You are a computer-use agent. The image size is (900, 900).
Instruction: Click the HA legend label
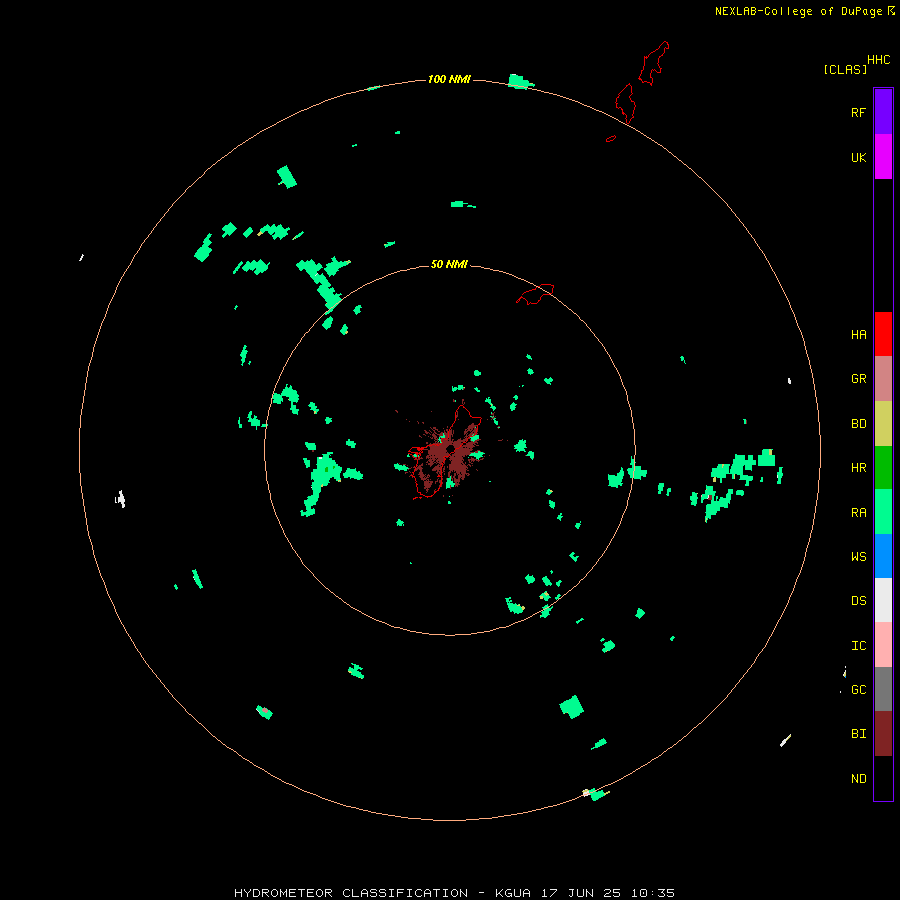point(858,335)
